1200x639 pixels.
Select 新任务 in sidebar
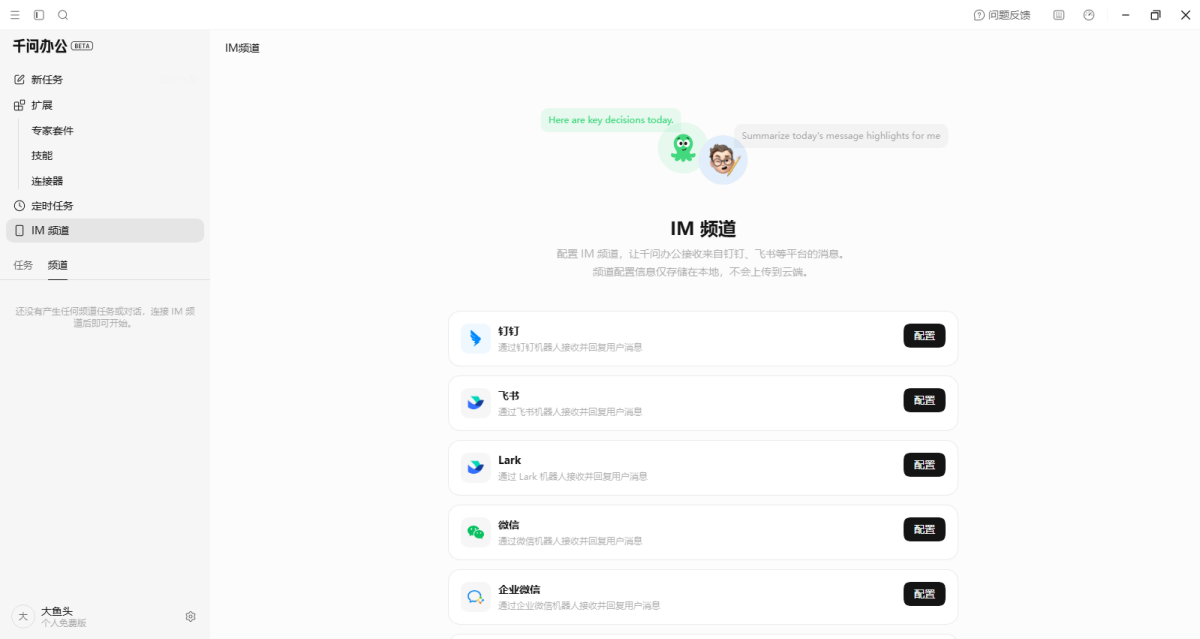(x=105, y=79)
